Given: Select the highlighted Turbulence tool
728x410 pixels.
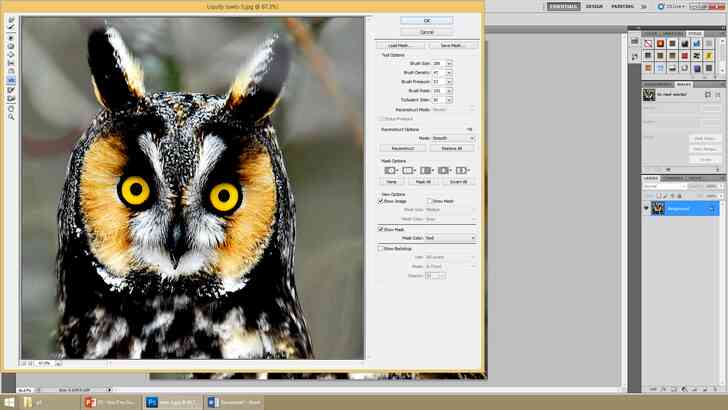Looking at the screenshot, I should [x=11, y=81].
